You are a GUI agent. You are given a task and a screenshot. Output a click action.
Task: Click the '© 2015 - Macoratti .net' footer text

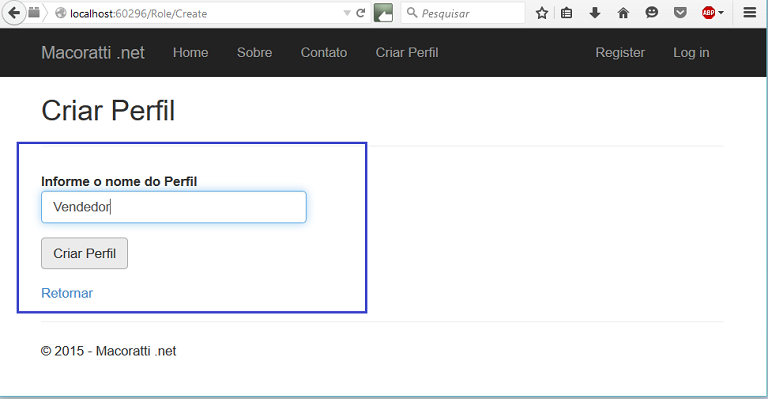click(108, 351)
